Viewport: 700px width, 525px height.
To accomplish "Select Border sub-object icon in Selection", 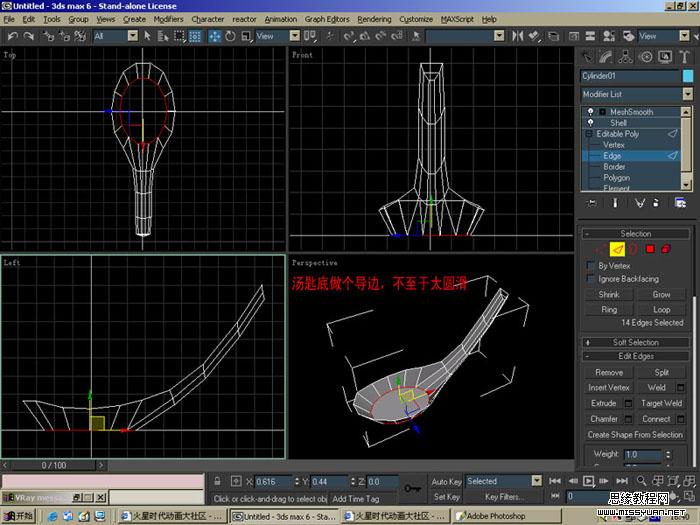I will [633, 249].
